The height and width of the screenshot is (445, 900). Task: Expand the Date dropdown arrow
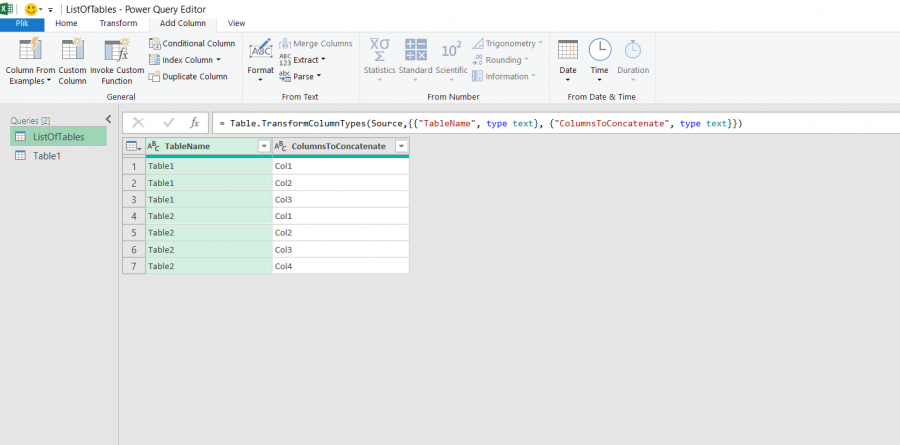[x=568, y=80]
